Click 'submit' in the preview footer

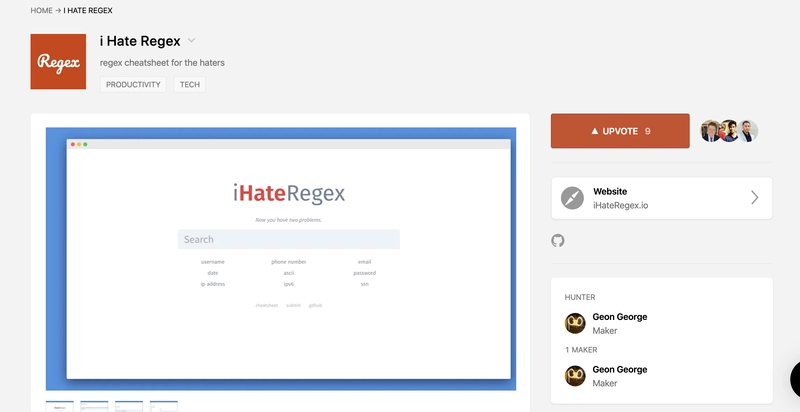pyautogui.click(x=293, y=305)
